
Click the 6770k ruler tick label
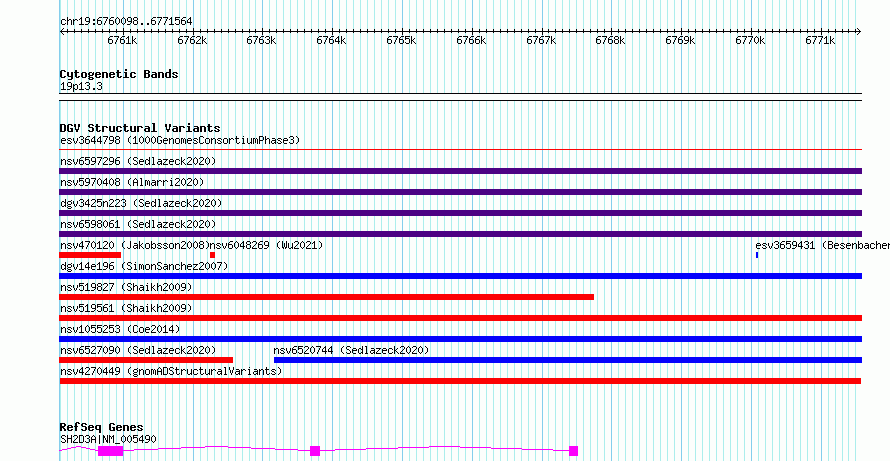[x=750, y=40]
